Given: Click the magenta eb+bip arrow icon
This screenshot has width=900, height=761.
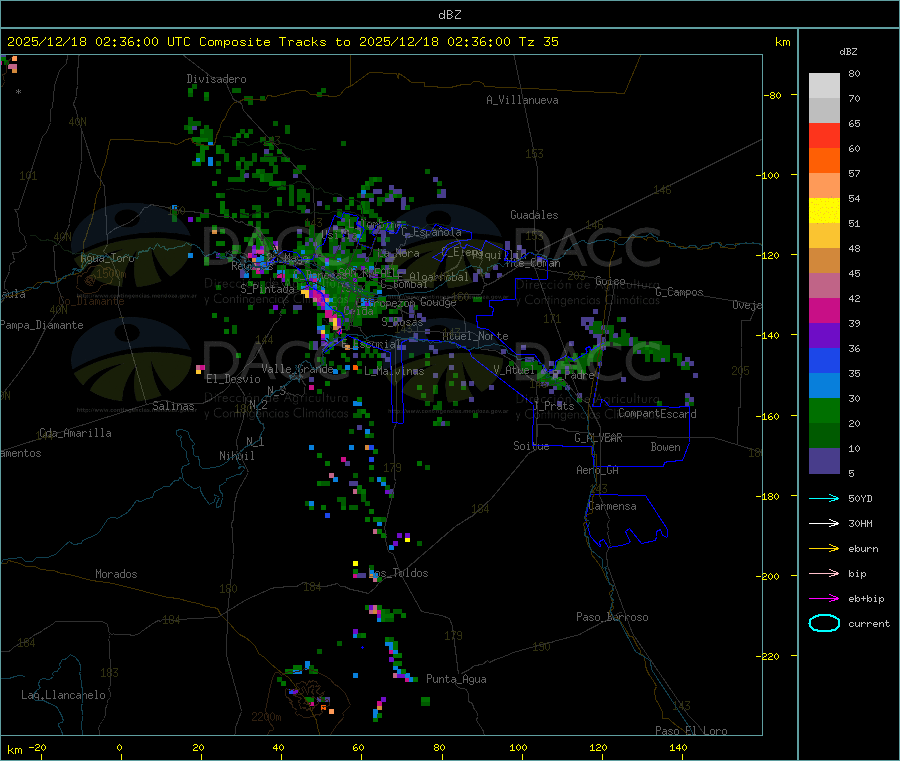Looking at the screenshot, I should click(x=824, y=599).
